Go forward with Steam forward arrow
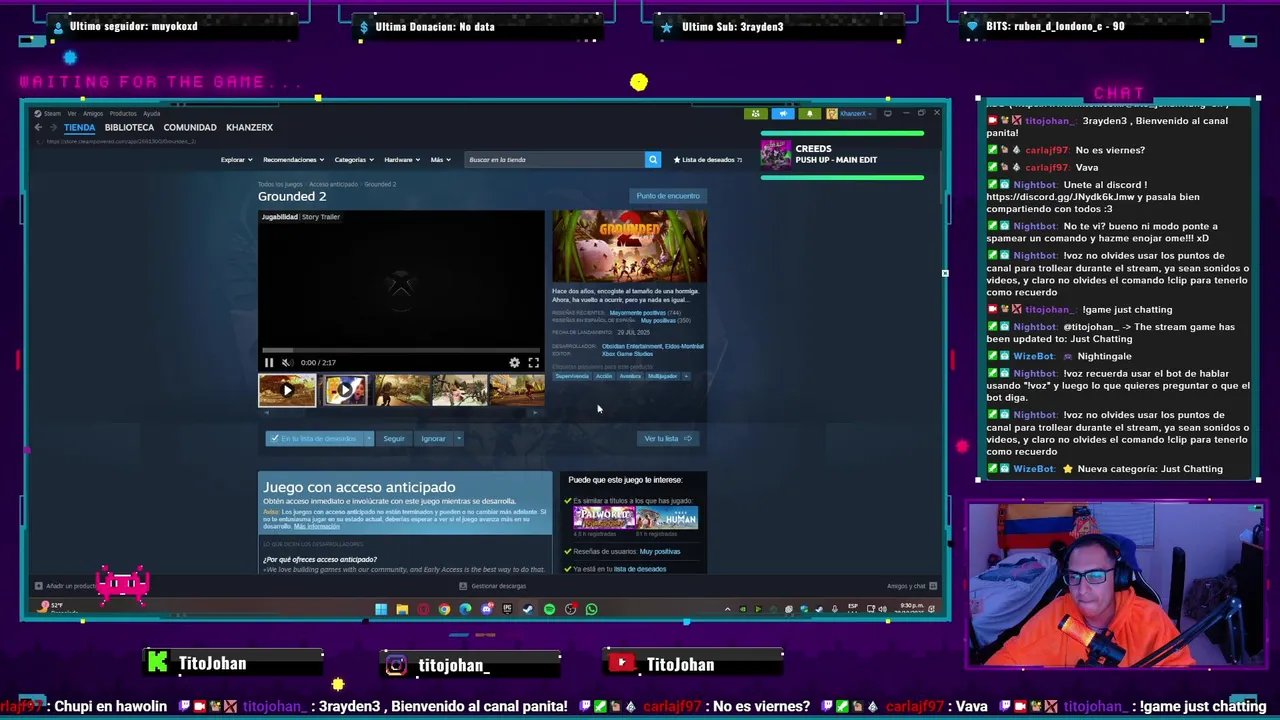The image size is (1280, 720). [x=53, y=127]
